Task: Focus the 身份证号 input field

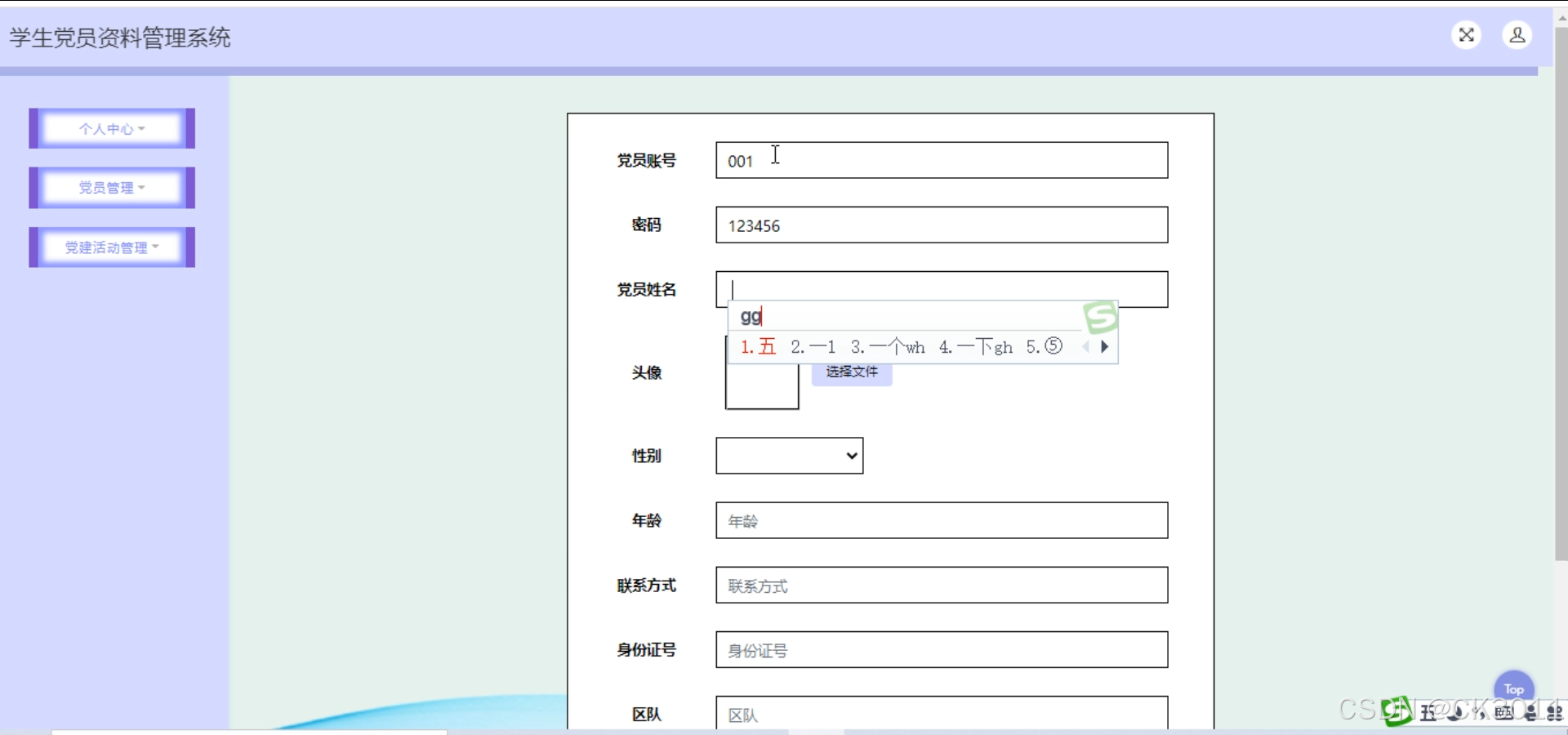Action: 942,649
